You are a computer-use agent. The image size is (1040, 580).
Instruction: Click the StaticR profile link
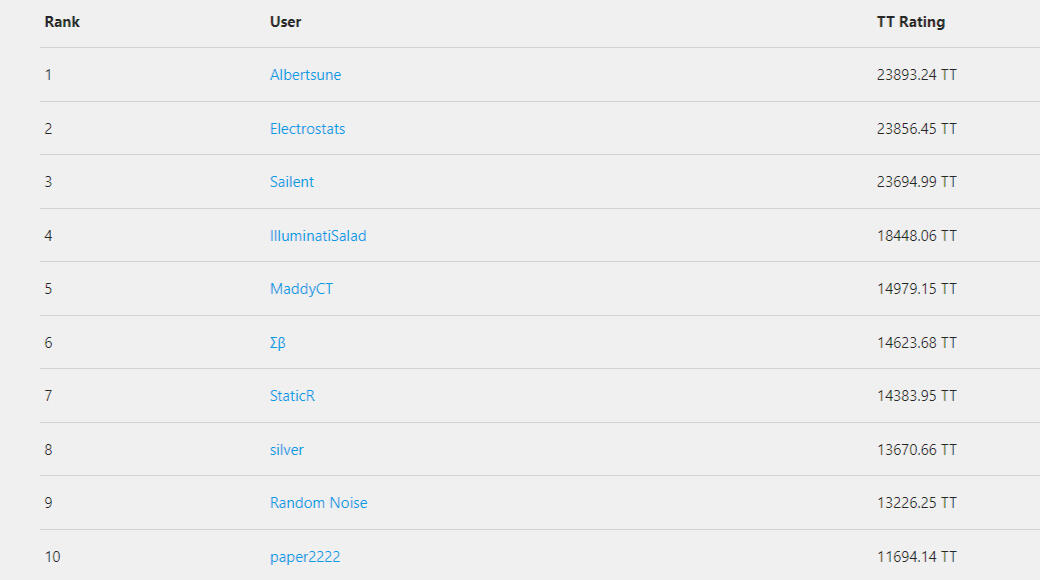click(292, 396)
